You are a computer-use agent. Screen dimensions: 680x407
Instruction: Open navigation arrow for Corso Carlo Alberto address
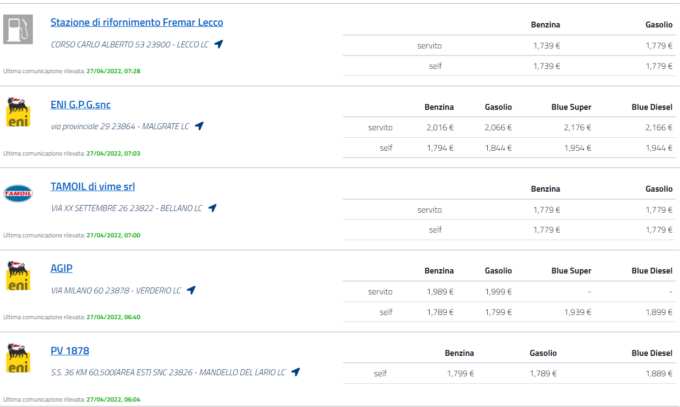pyautogui.click(x=219, y=44)
